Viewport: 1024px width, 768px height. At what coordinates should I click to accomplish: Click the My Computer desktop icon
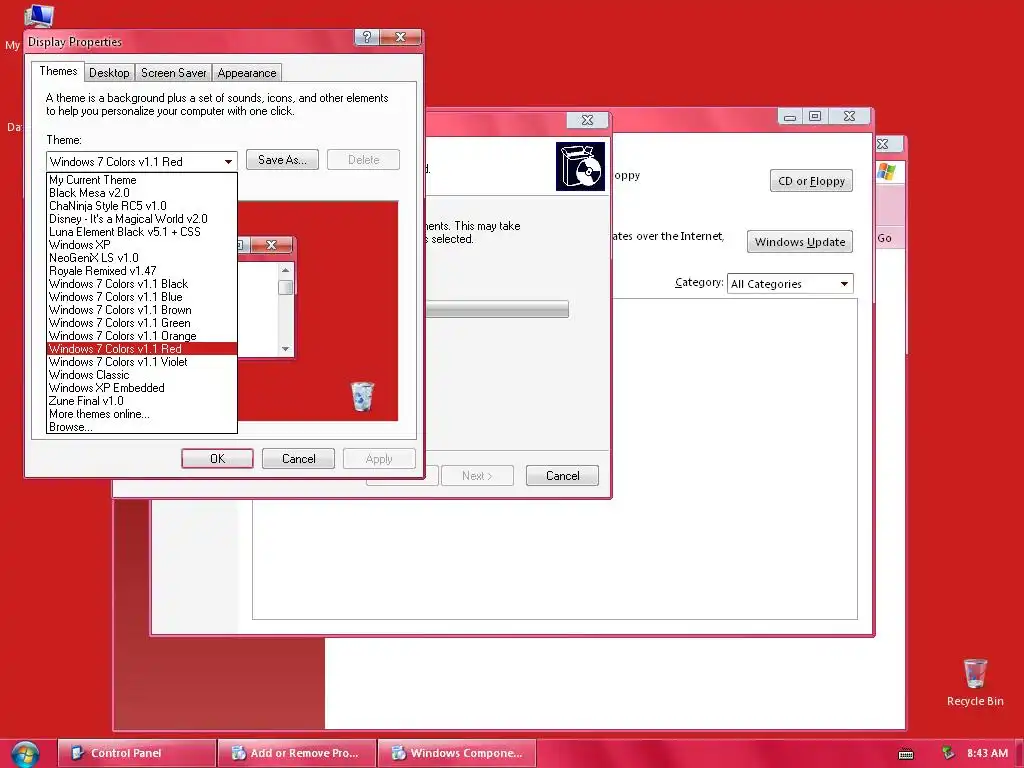[38, 16]
